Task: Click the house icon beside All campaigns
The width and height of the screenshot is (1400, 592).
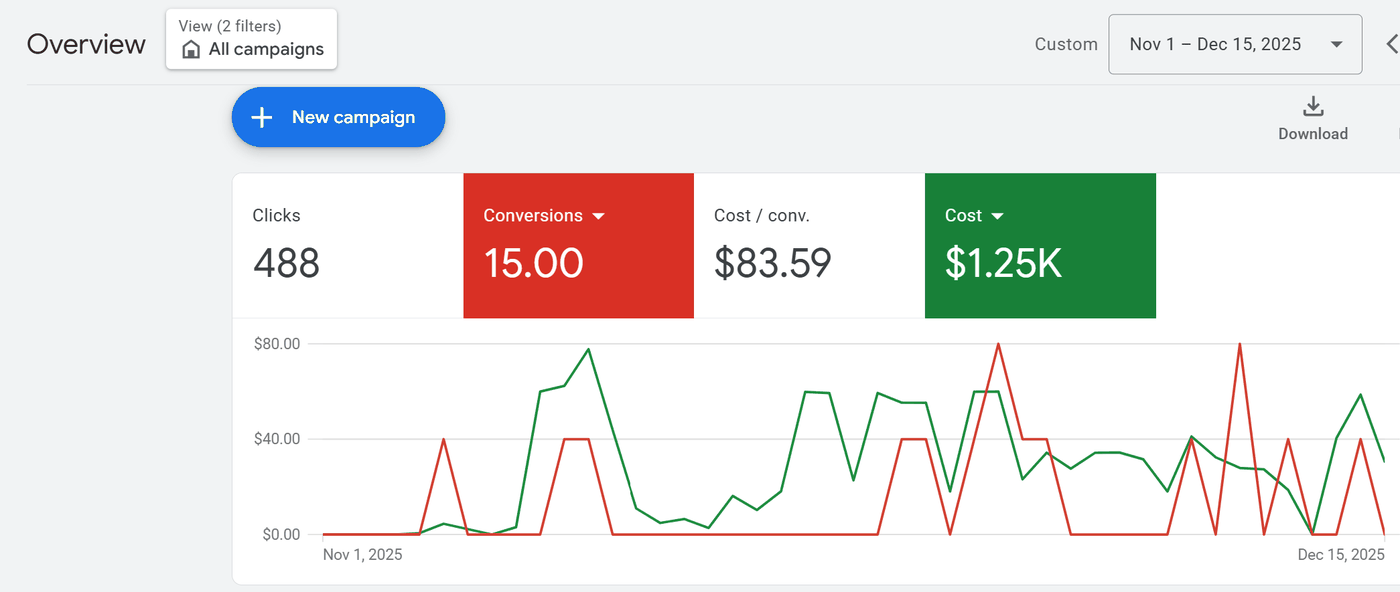Action: (x=191, y=49)
